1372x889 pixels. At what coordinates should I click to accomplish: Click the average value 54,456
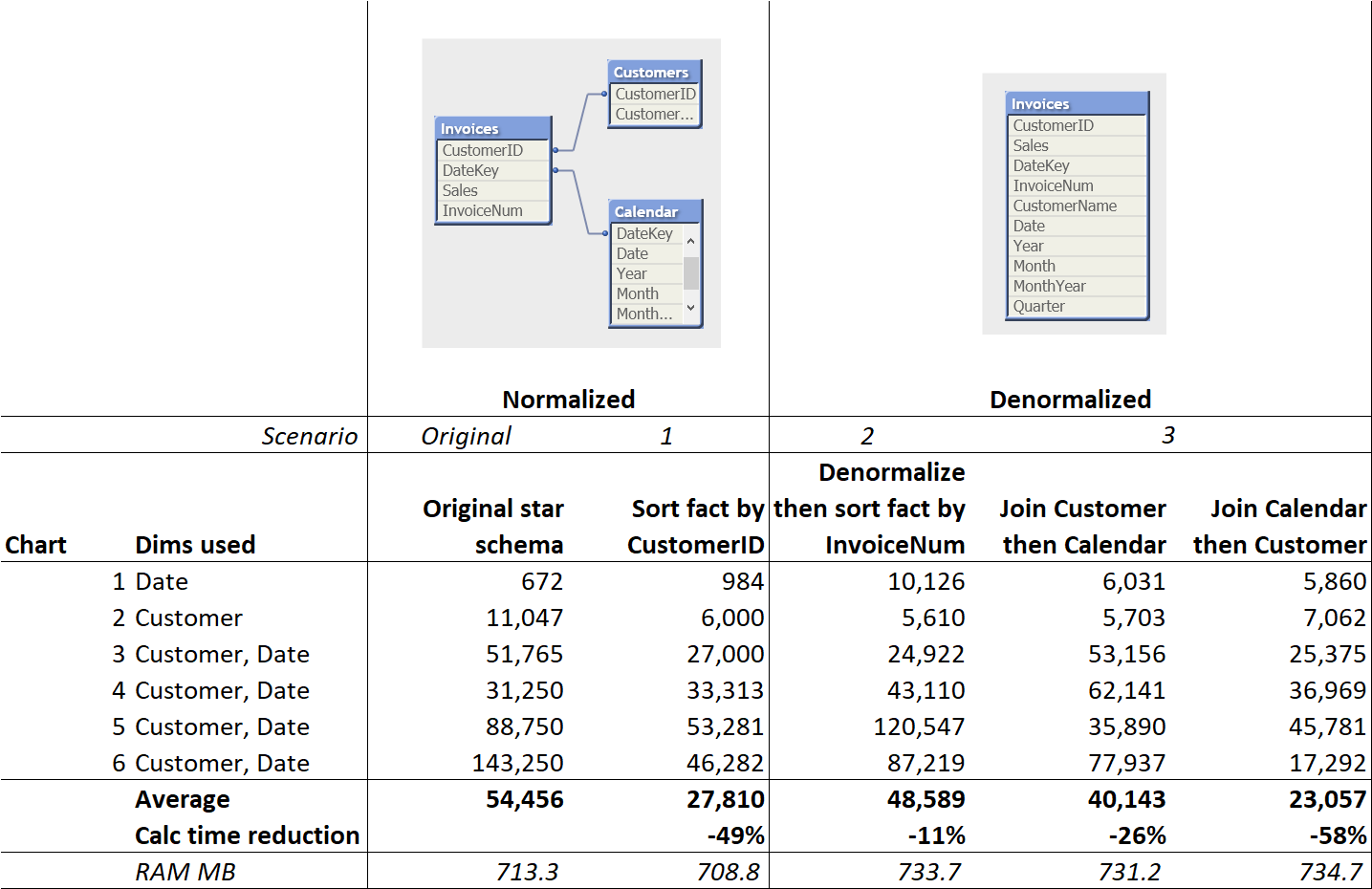click(524, 799)
